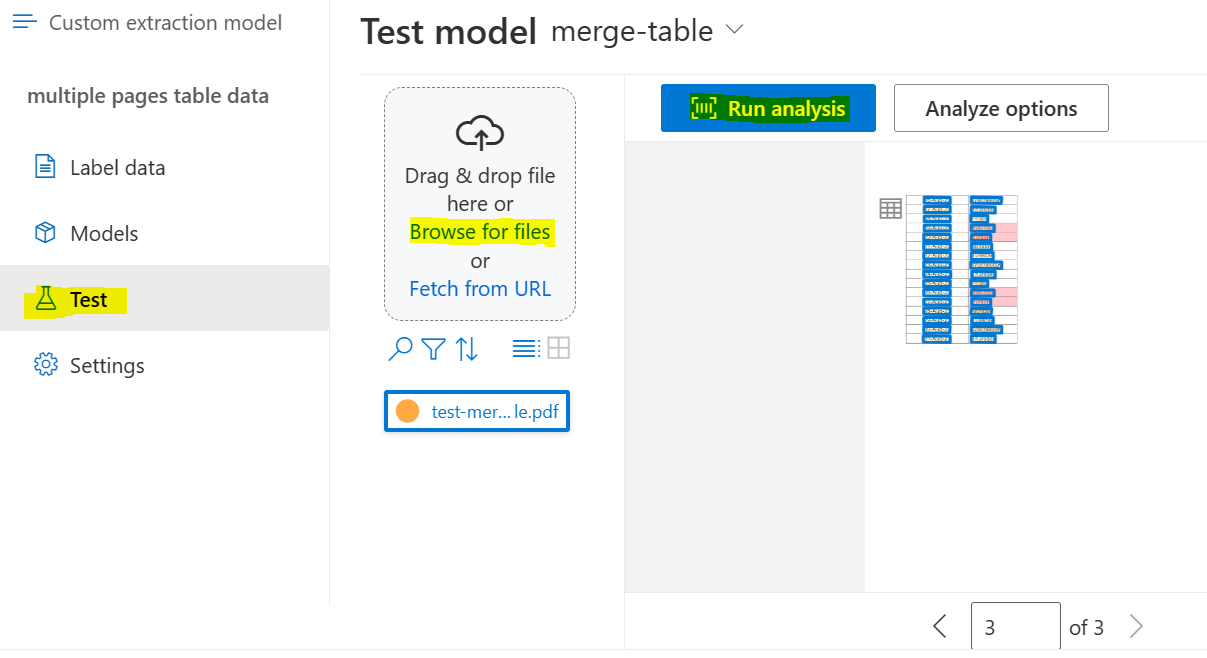Switch files to grid view
1207x658 pixels.
tap(558, 347)
